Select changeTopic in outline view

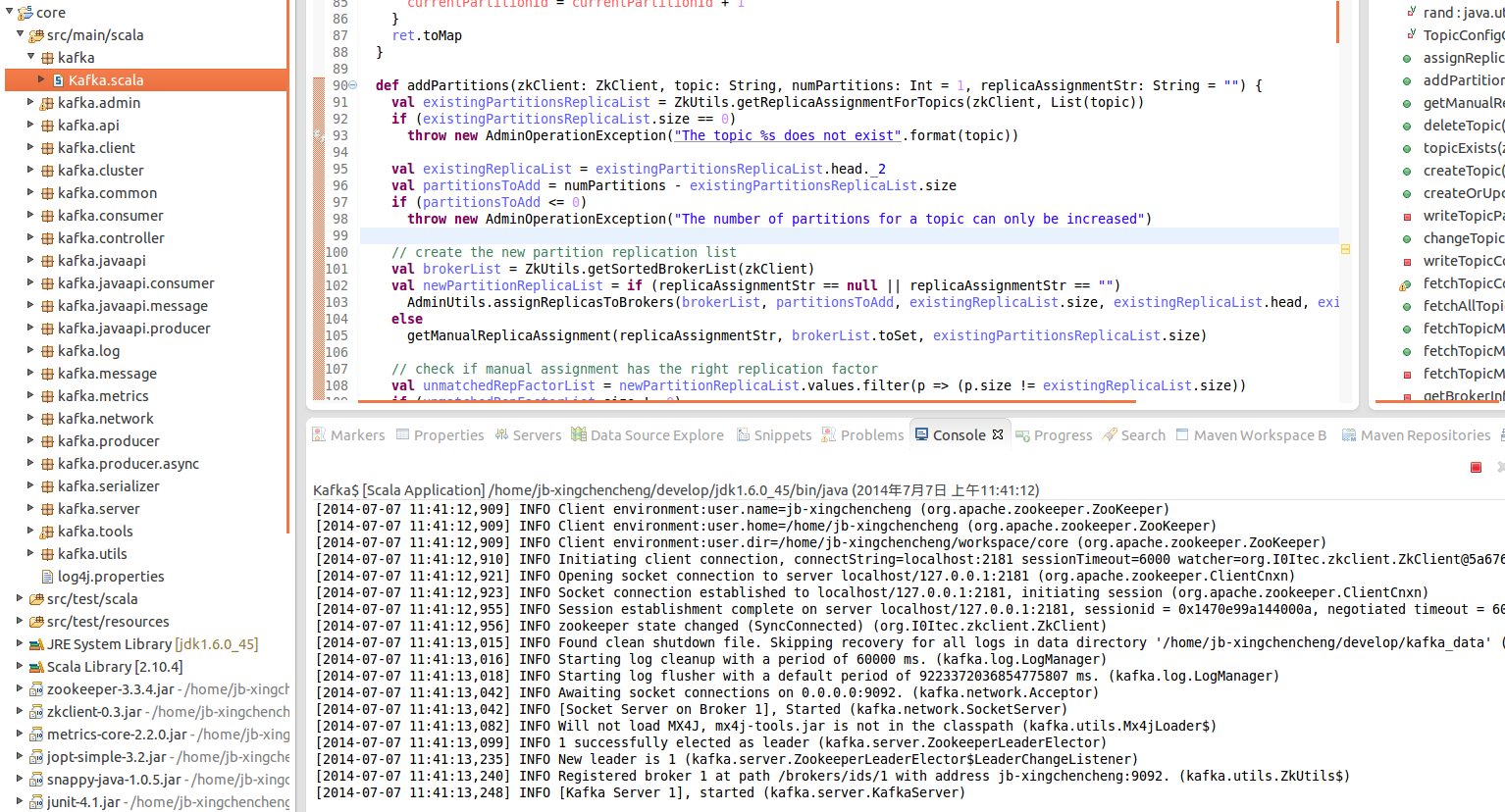click(1464, 237)
